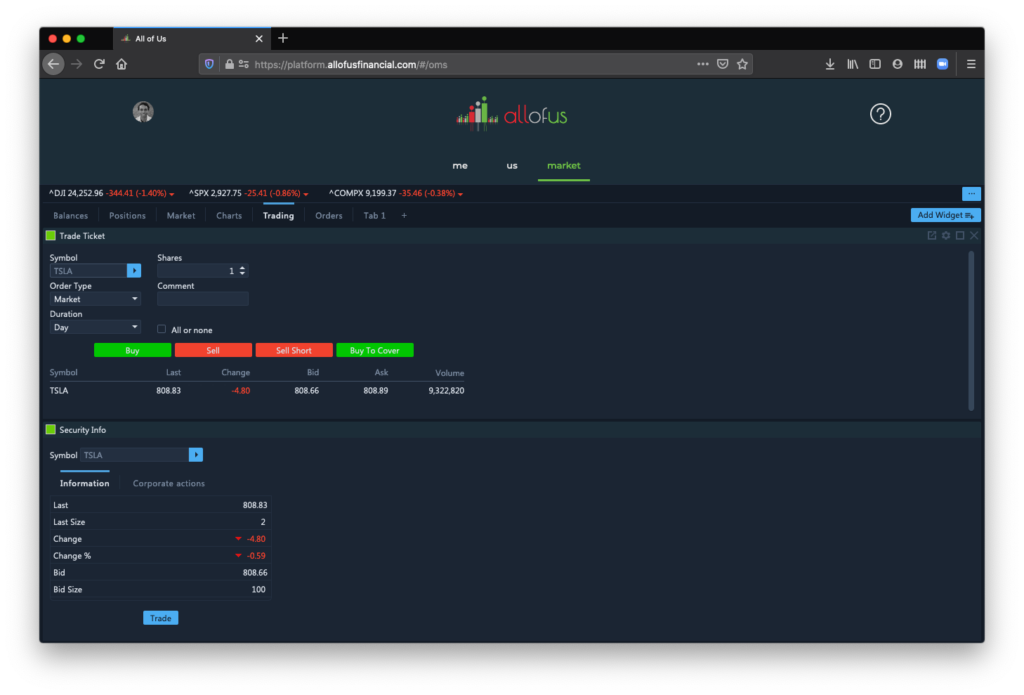Pop out the Trade Ticket widget

point(932,235)
